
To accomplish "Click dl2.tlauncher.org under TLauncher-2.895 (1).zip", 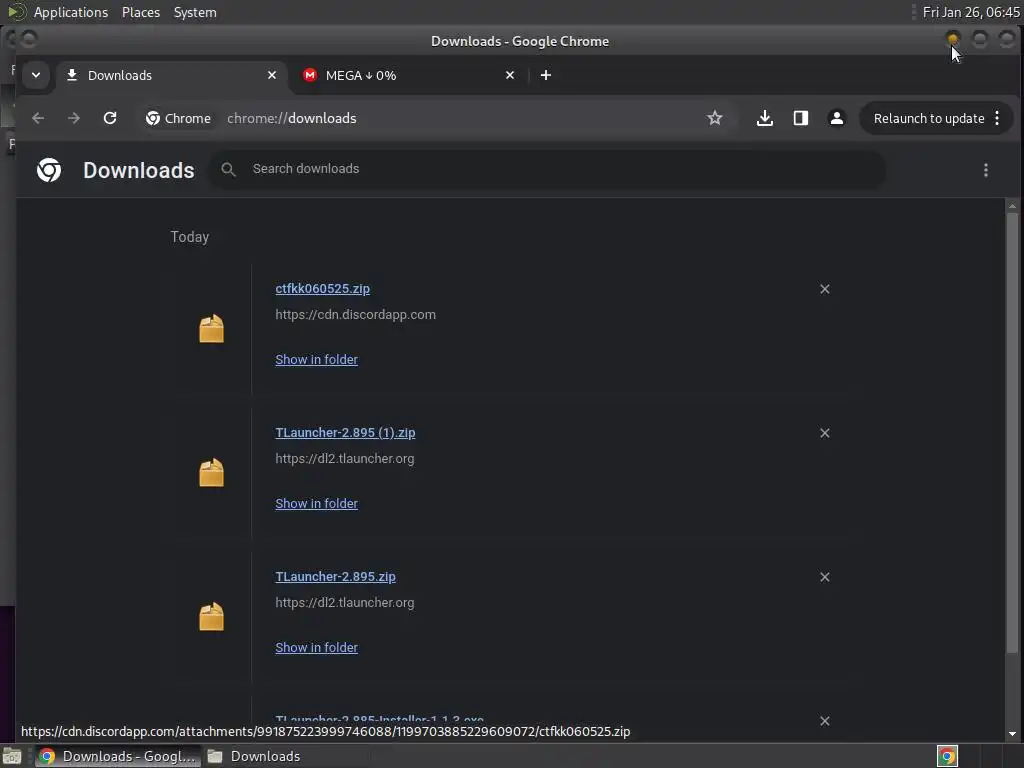I will pos(345,459).
